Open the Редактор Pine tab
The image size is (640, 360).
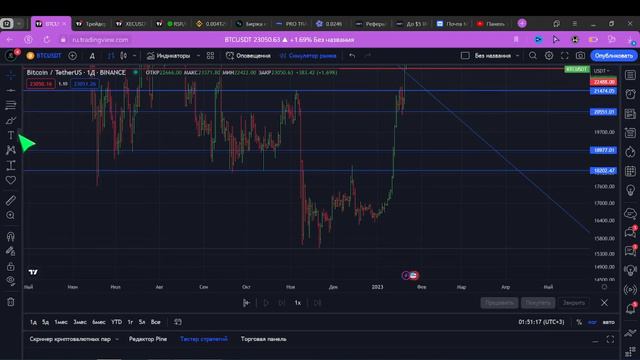click(148, 339)
